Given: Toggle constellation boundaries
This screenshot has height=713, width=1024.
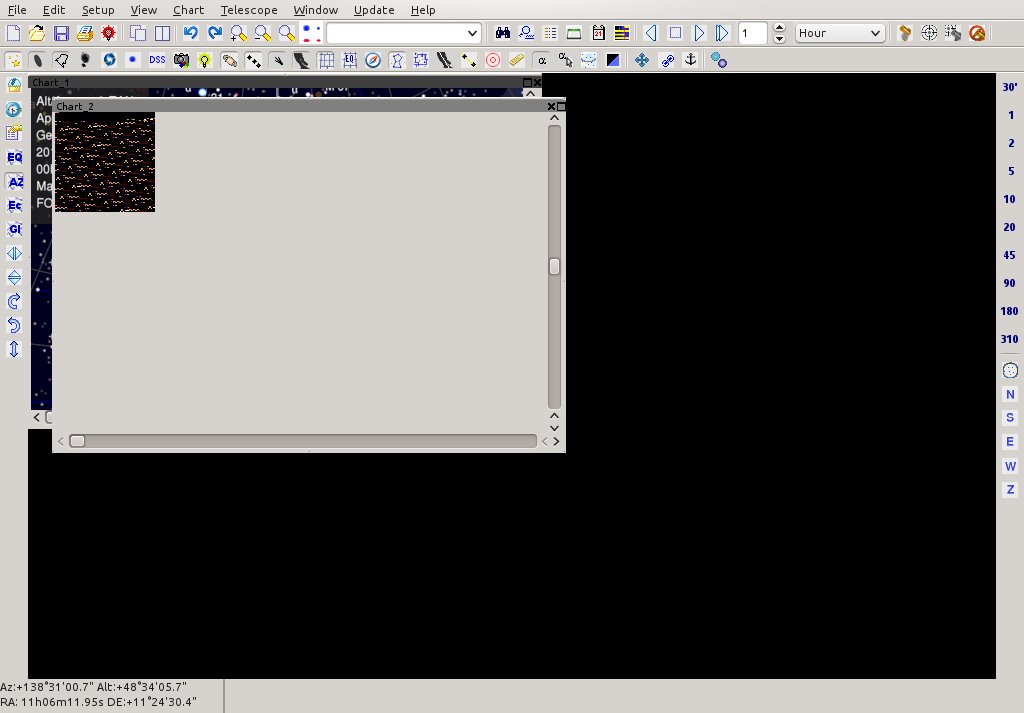Looking at the screenshot, I should (421, 60).
